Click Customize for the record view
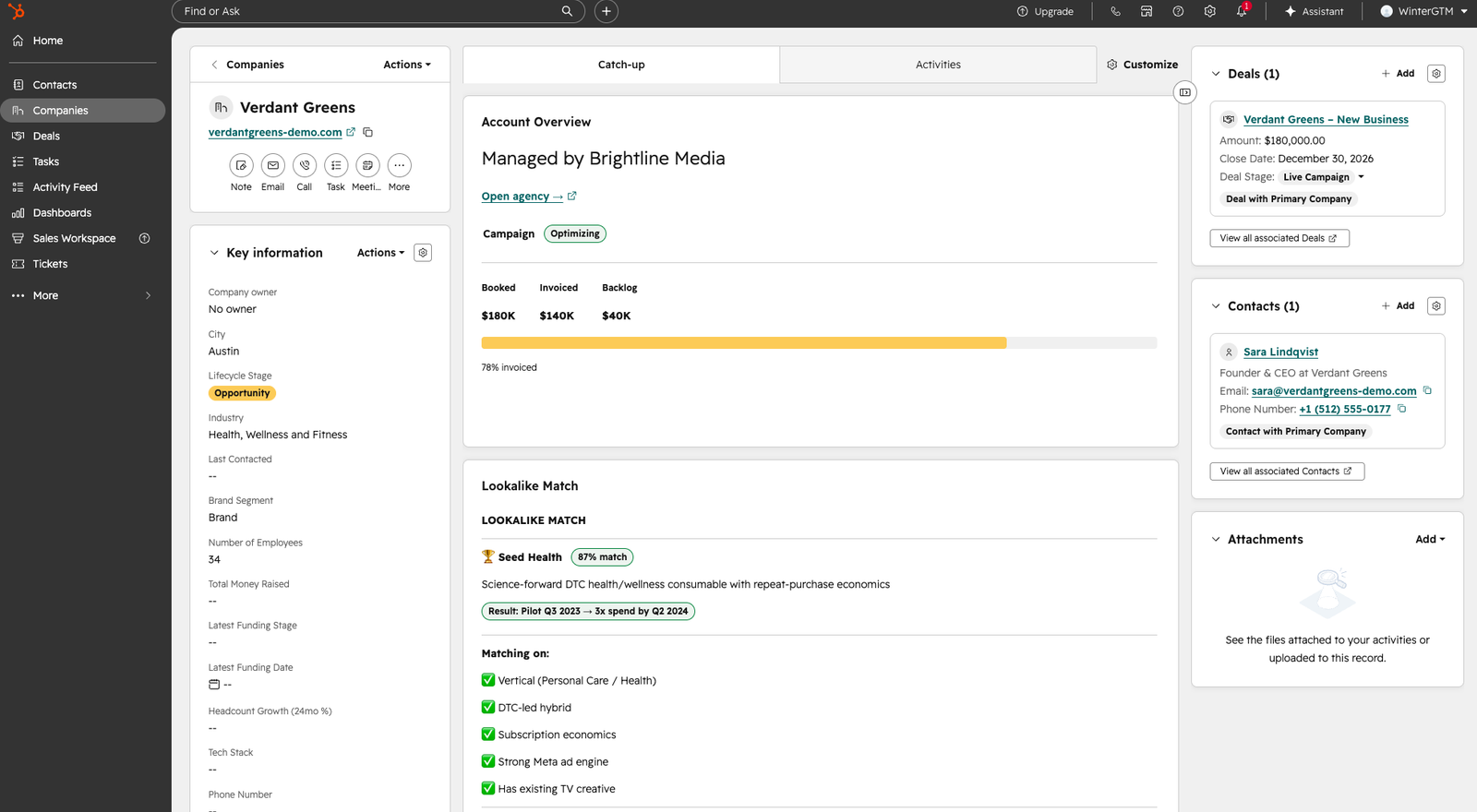 pos(1143,65)
